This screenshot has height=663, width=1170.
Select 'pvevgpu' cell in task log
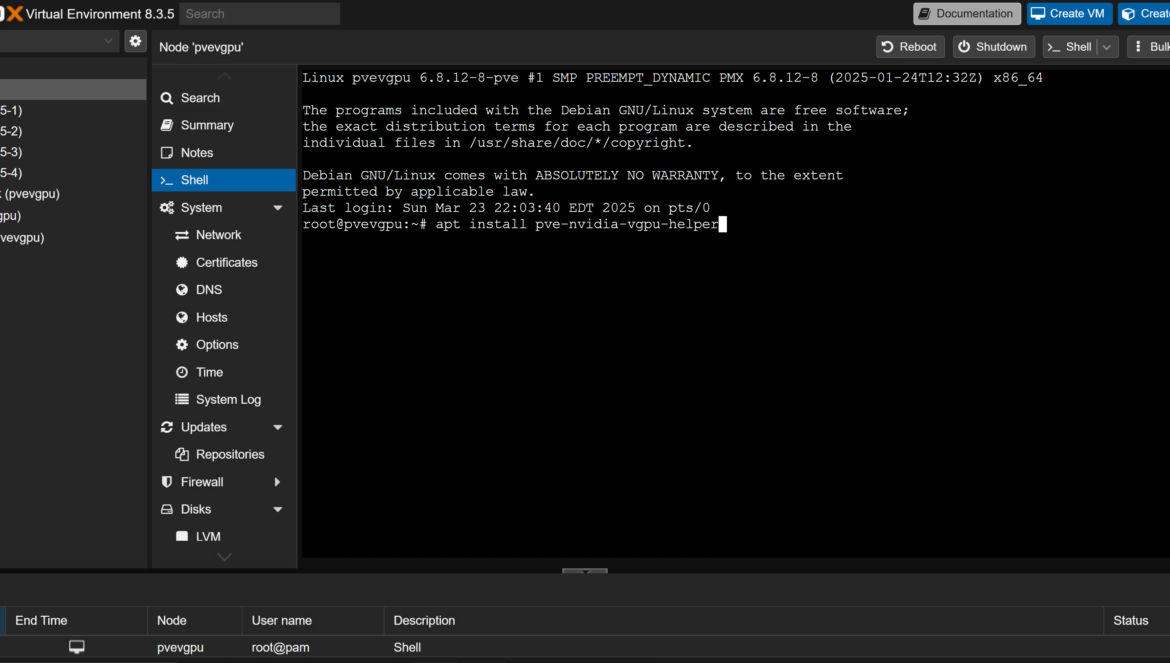(180, 647)
